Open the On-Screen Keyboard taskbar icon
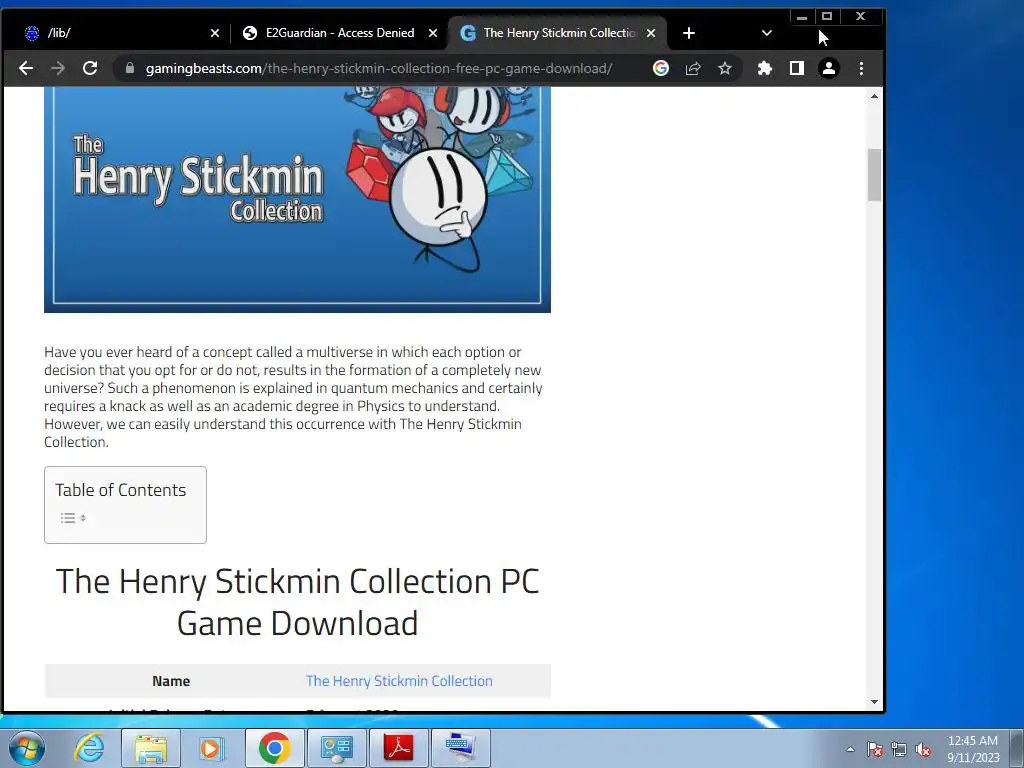The width and height of the screenshot is (1024, 768). [461, 748]
